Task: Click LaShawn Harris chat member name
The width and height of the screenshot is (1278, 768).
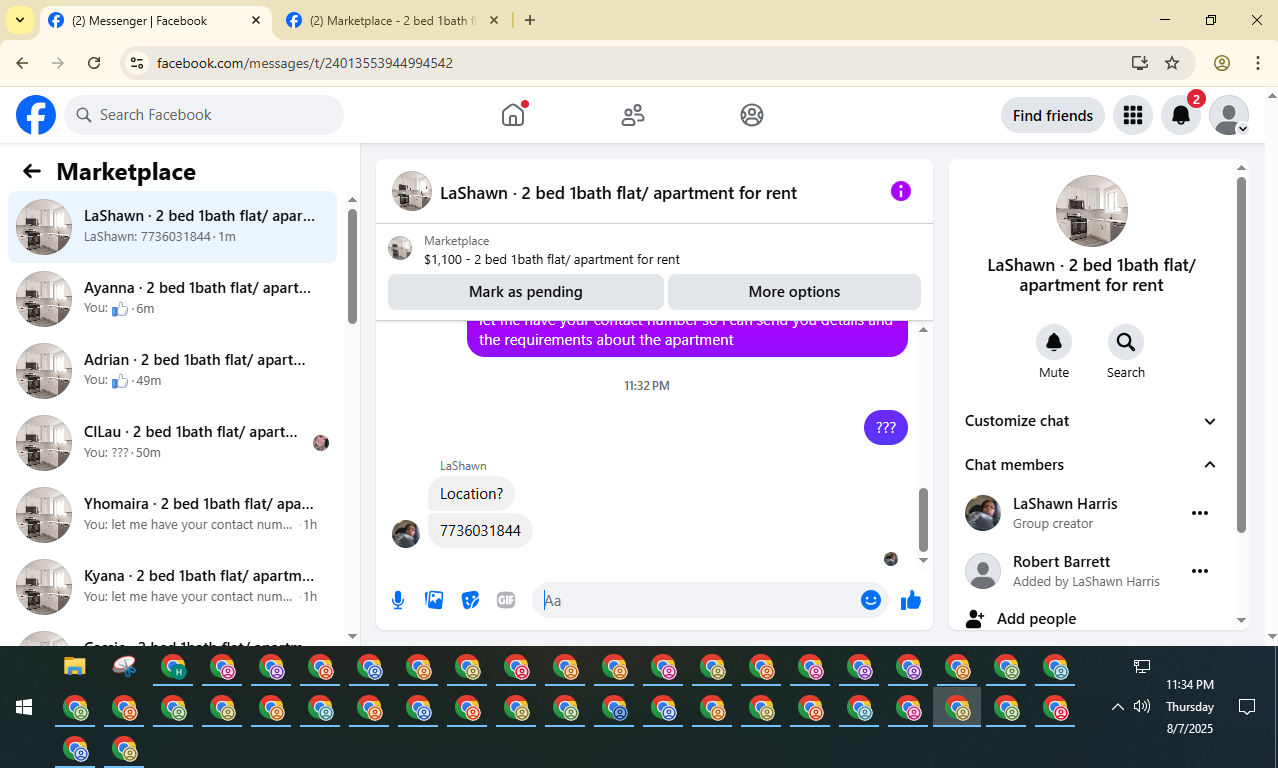Action: [1065, 504]
